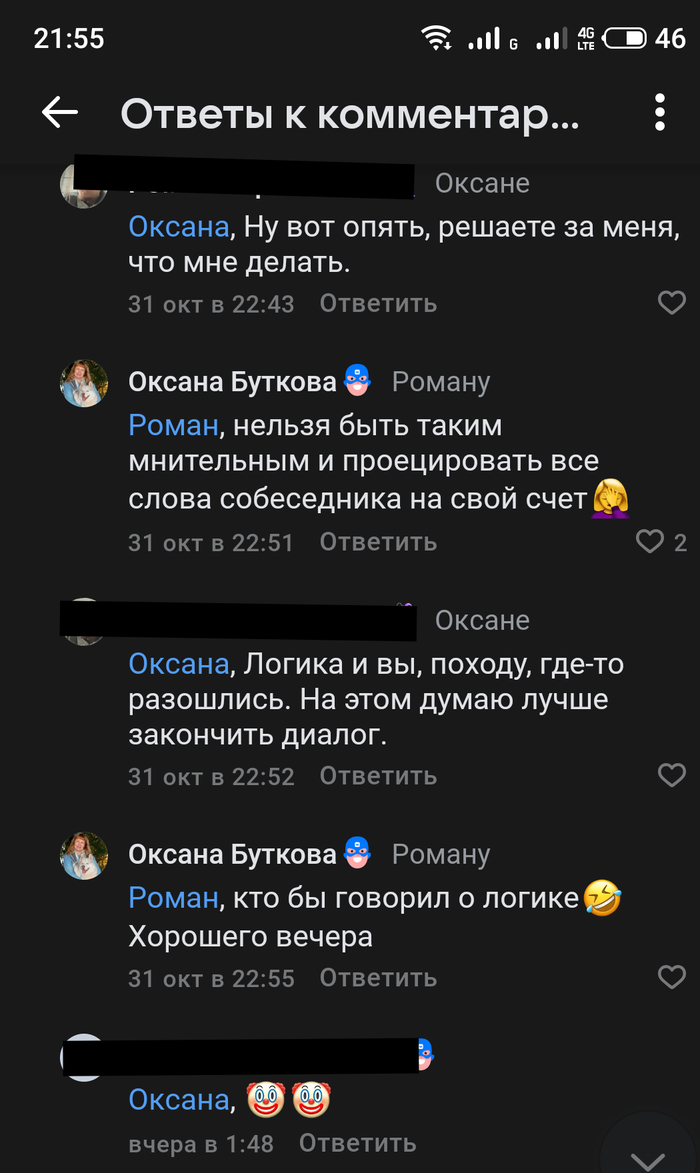This screenshot has width=700, height=1173.
Task: Reply to Oksana's 22:51 comment
Action: (378, 542)
